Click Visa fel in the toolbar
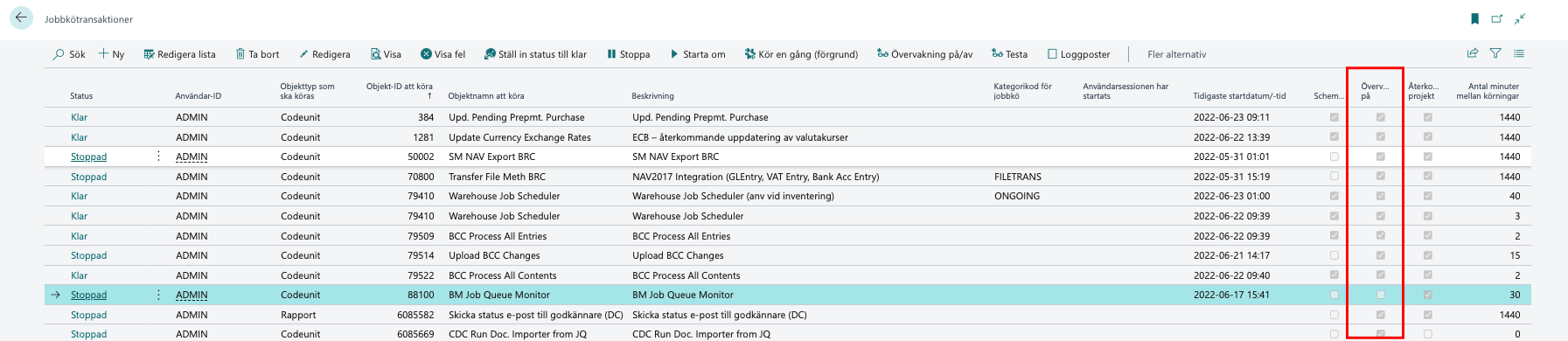This screenshot has height=341, width=1568. (x=443, y=54)
